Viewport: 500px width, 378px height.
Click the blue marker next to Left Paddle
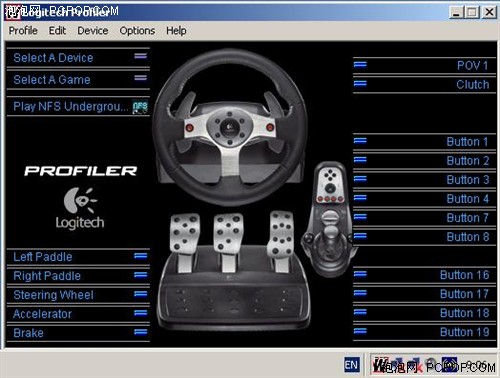(140, 256)
